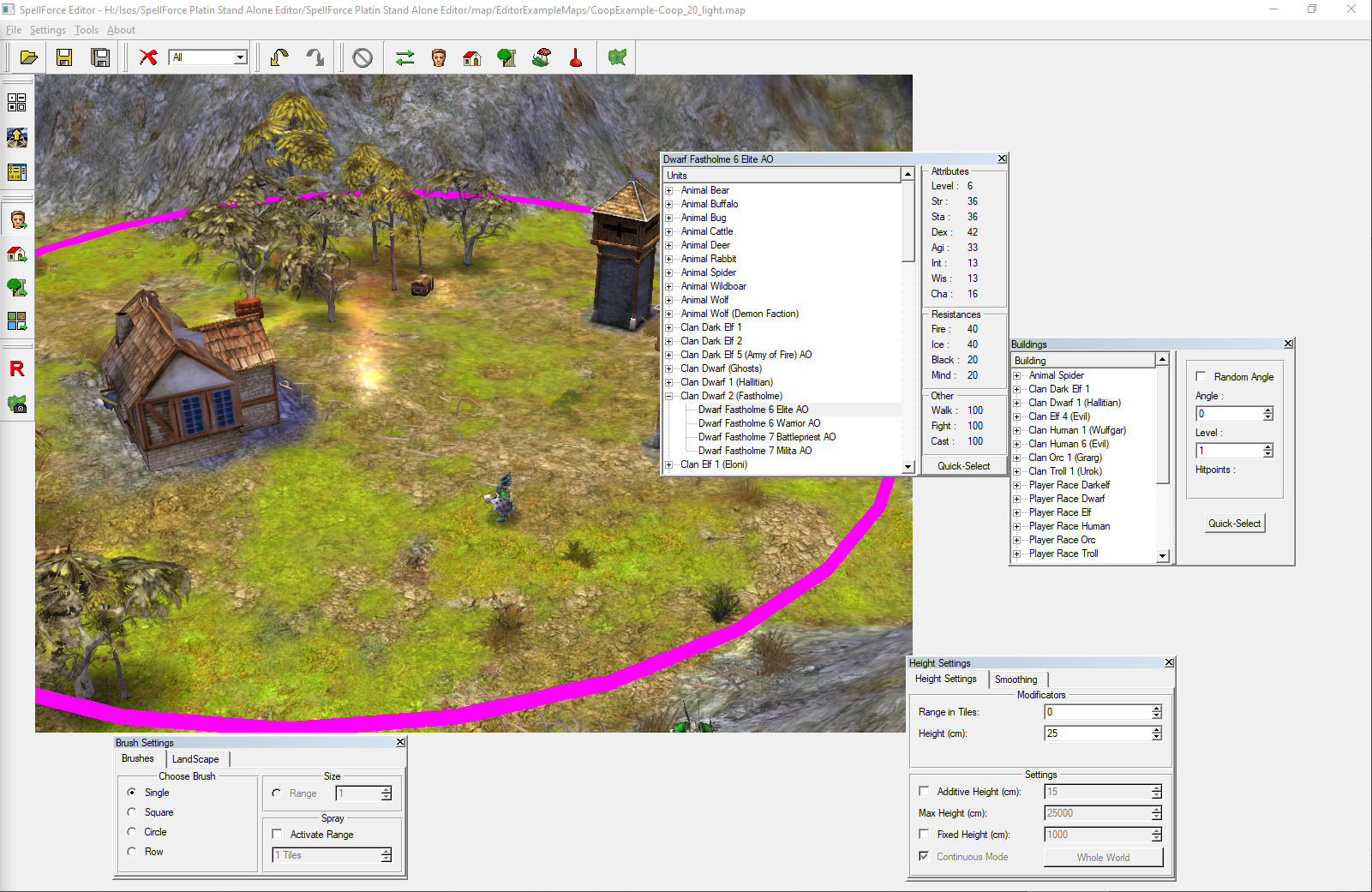Open the All filter dropdown
1372x892 pixels.
click(241, 57)
